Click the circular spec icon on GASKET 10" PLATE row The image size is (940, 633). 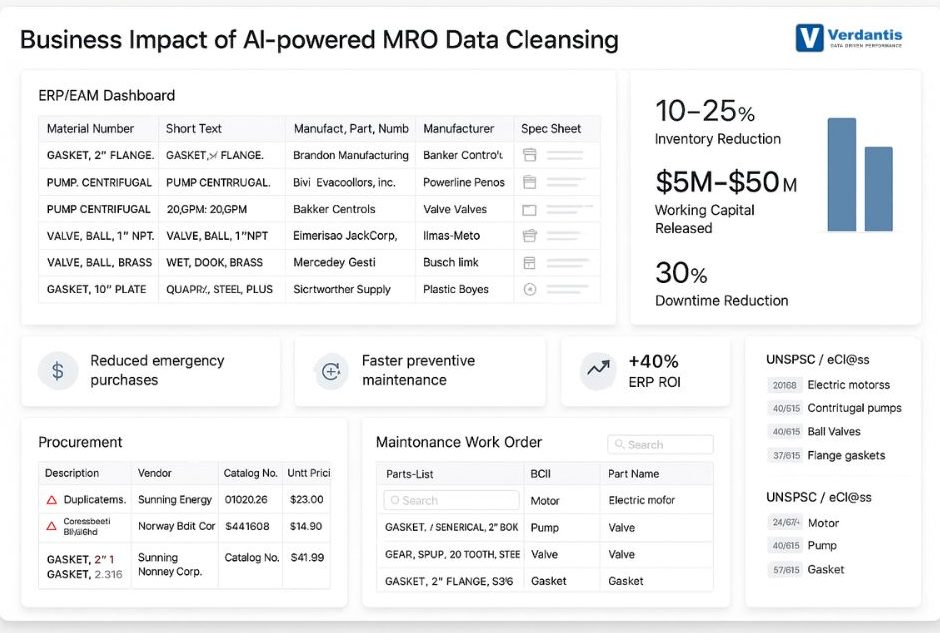pyautogui.click(x=530, y=289)
